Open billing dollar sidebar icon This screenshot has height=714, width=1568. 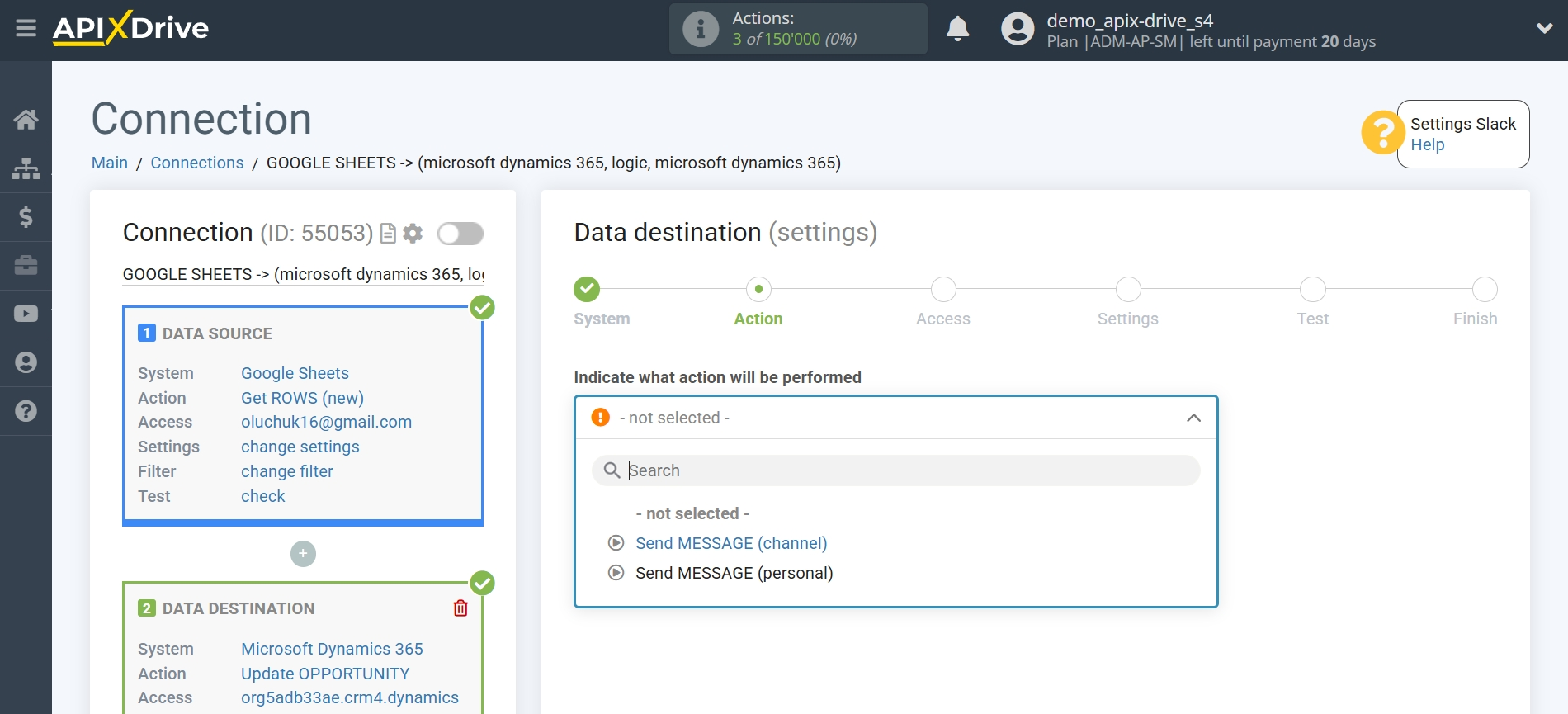pyautogui.click(x=26, y=217)
